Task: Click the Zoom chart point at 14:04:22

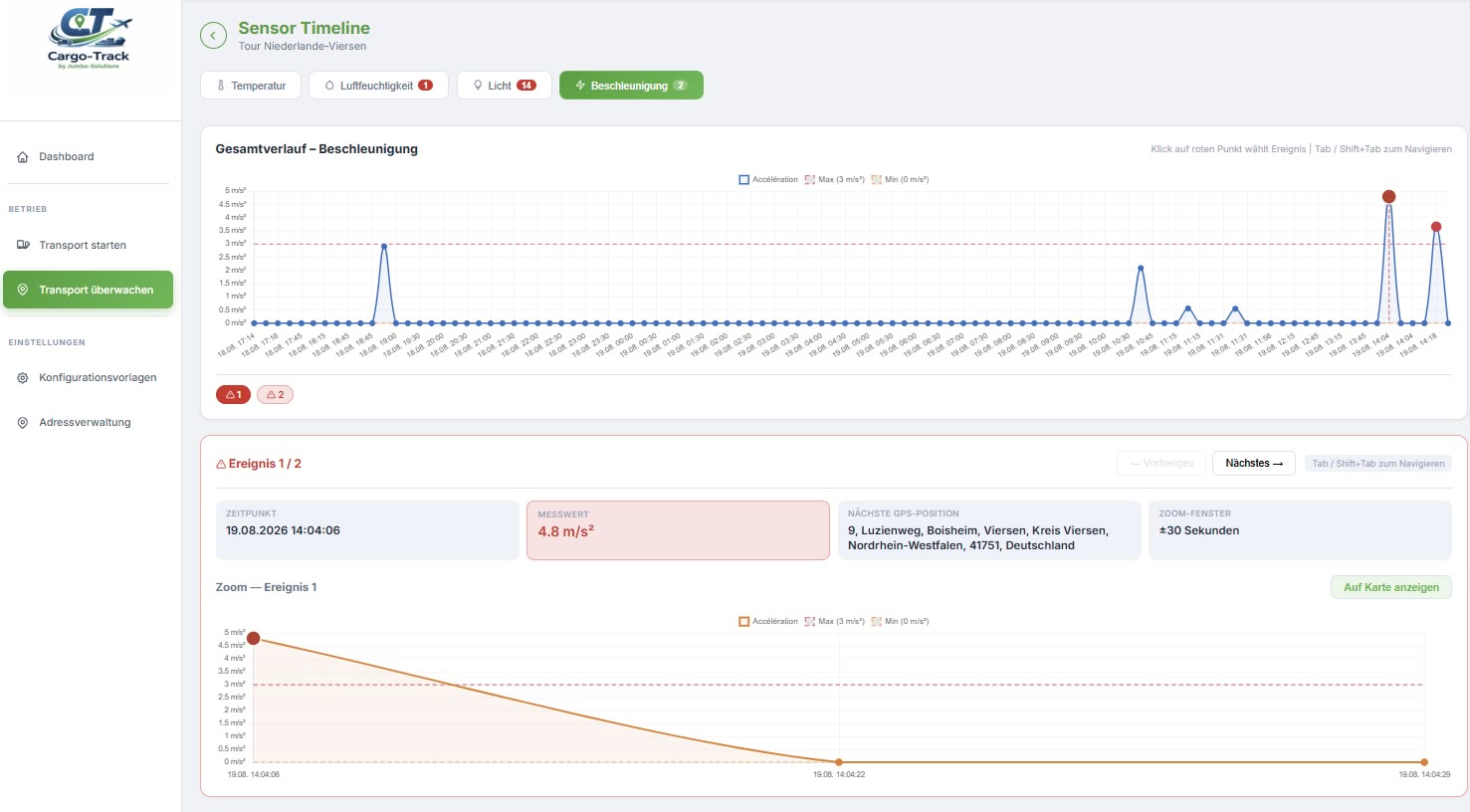Action: (839, 762)
